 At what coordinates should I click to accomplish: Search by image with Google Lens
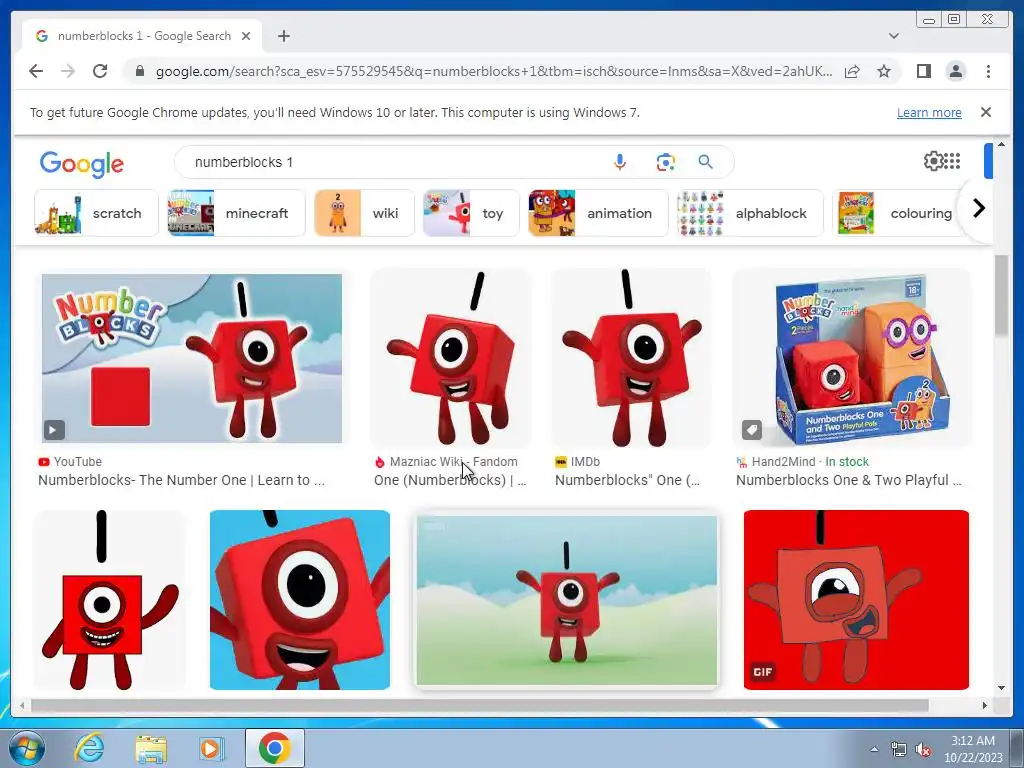click(665, 162)
